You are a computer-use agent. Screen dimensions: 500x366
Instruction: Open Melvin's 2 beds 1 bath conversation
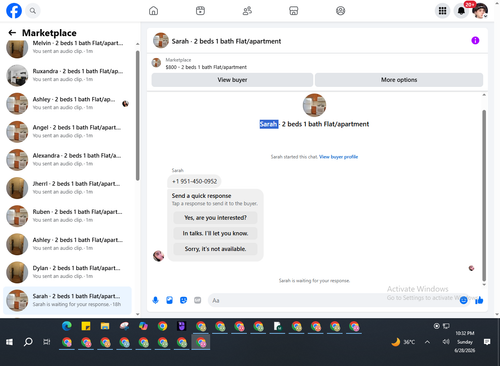tap(67, 47)
